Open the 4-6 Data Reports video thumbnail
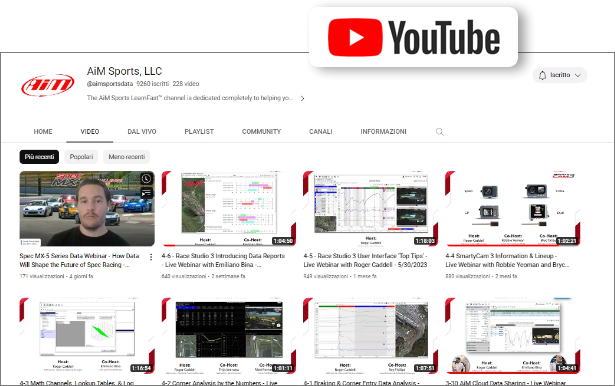This screenshot has width=615, height=386. point(229,209)
